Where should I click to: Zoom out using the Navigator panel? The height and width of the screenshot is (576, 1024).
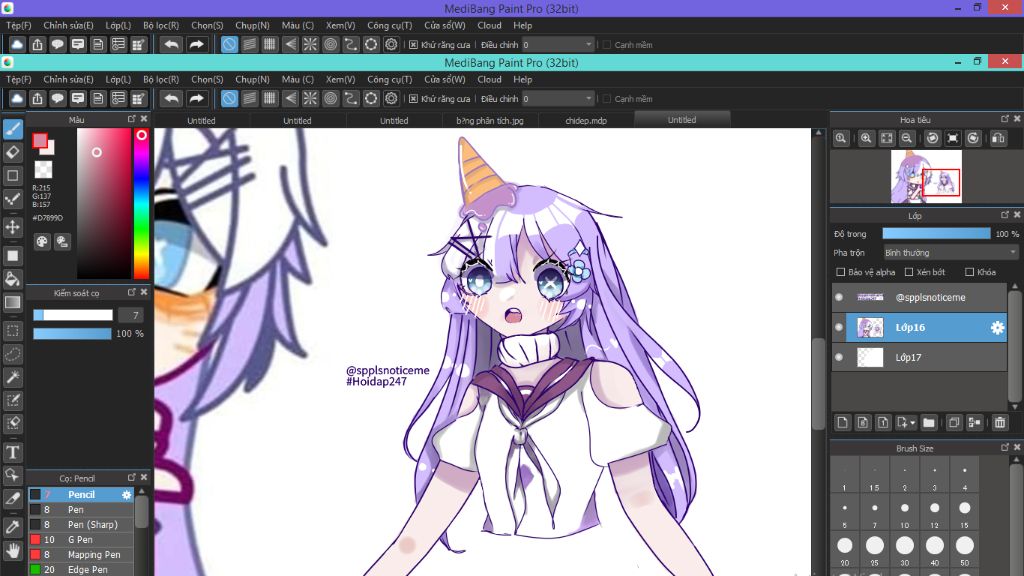(x=906, y=138)
